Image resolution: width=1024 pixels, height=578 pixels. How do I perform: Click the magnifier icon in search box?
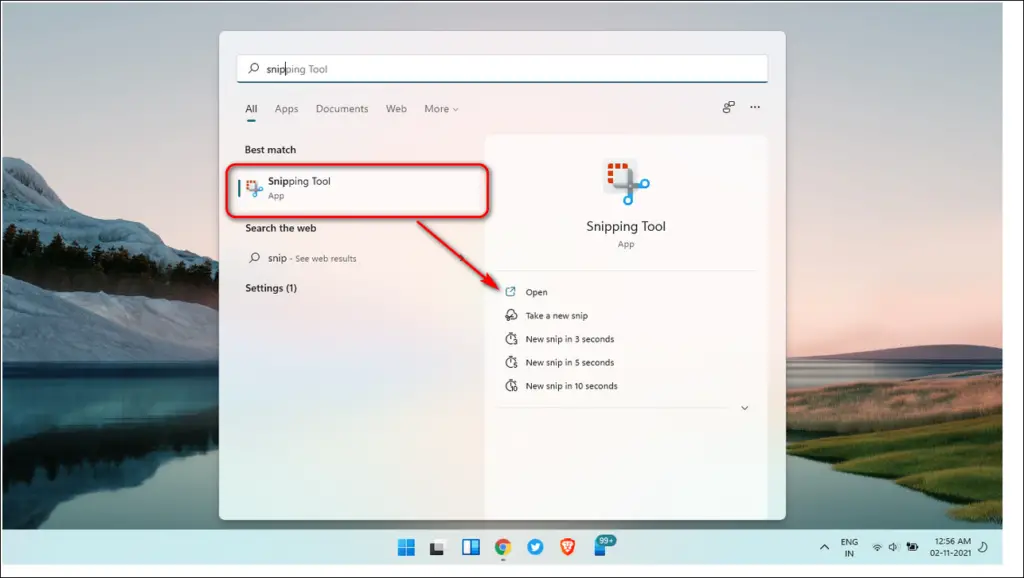coord(253,68)
